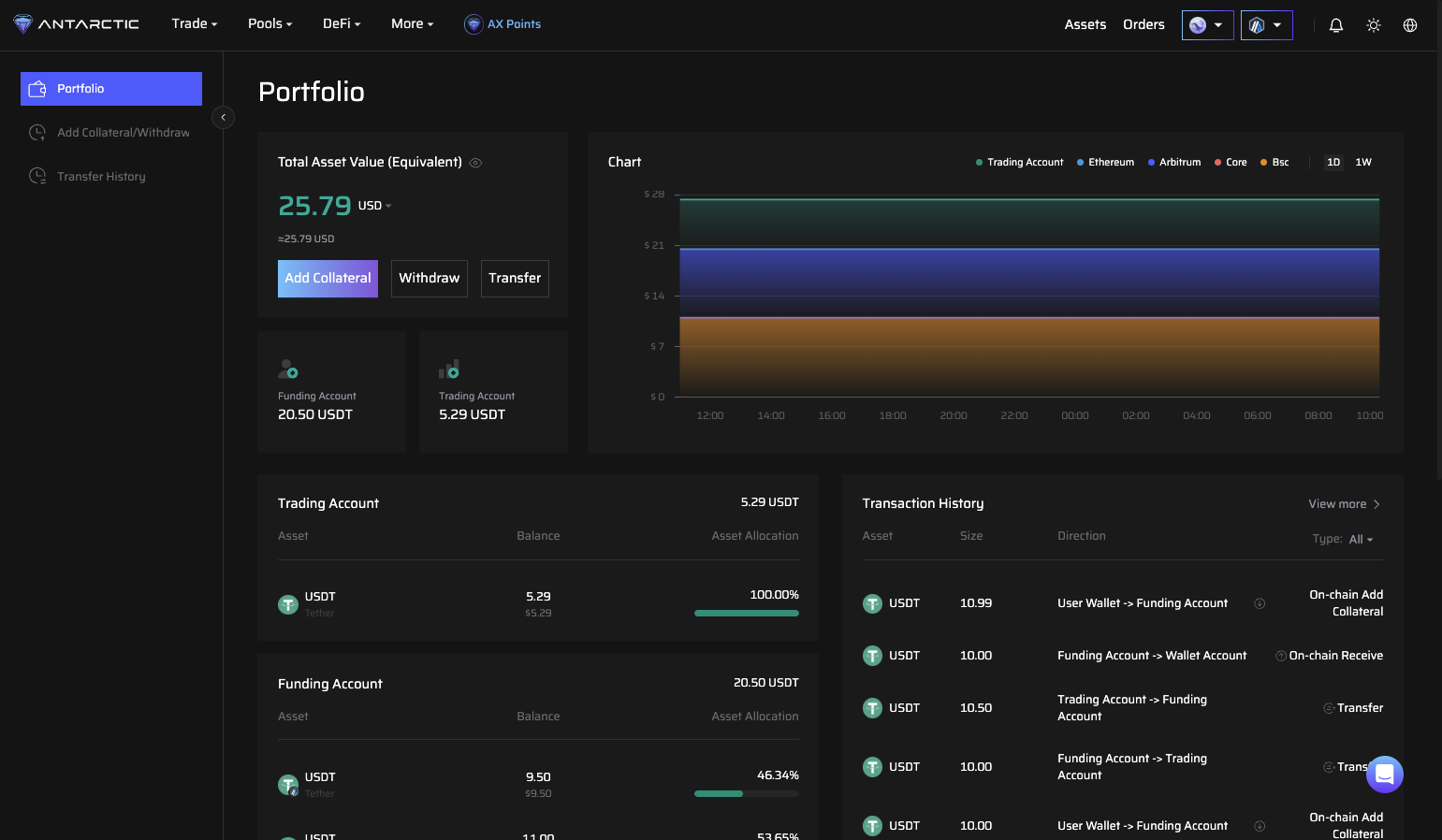Screen dimensions: 1442x840
Task: Click the Transfer History sidebar icon
Action: (x=37, y=176)
